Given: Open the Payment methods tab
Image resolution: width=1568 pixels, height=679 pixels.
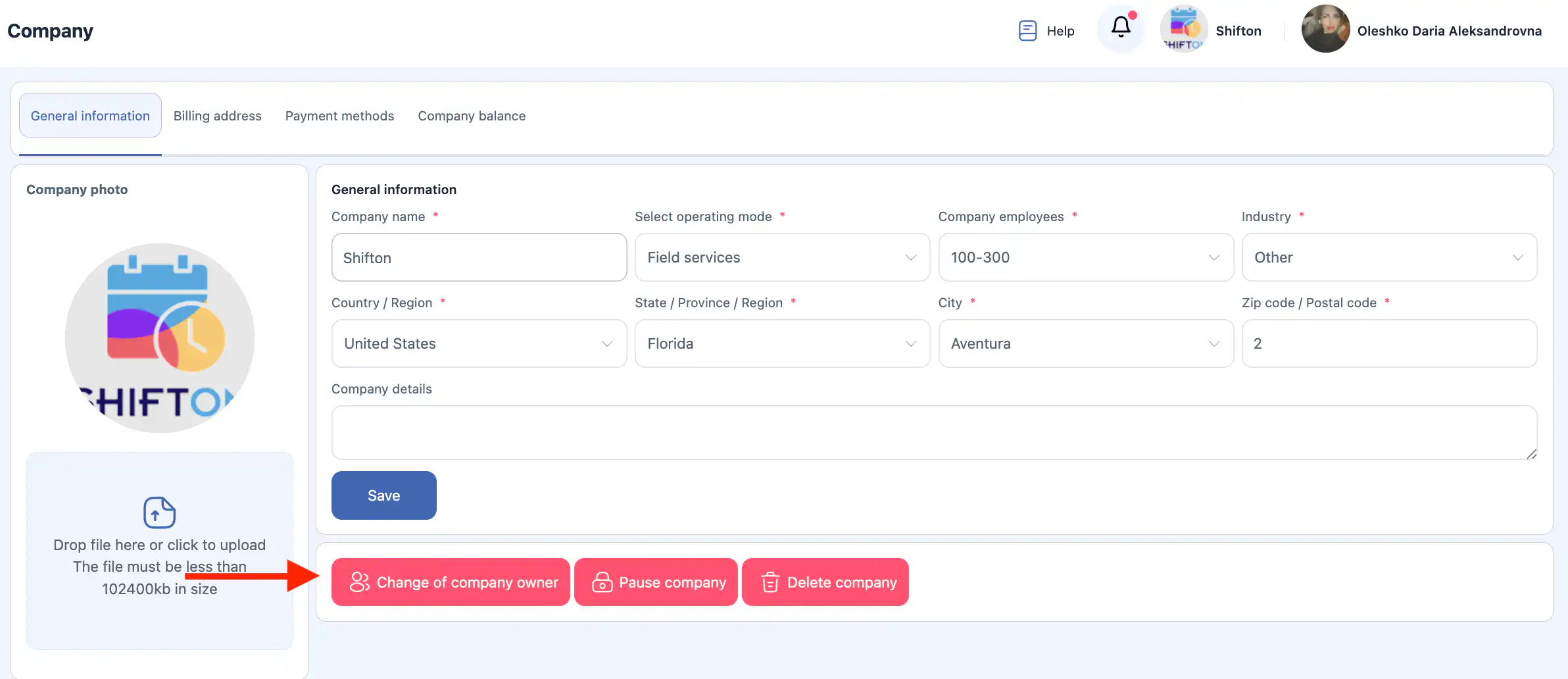Looking at the screenshot, I should click(x=339, y=116).
